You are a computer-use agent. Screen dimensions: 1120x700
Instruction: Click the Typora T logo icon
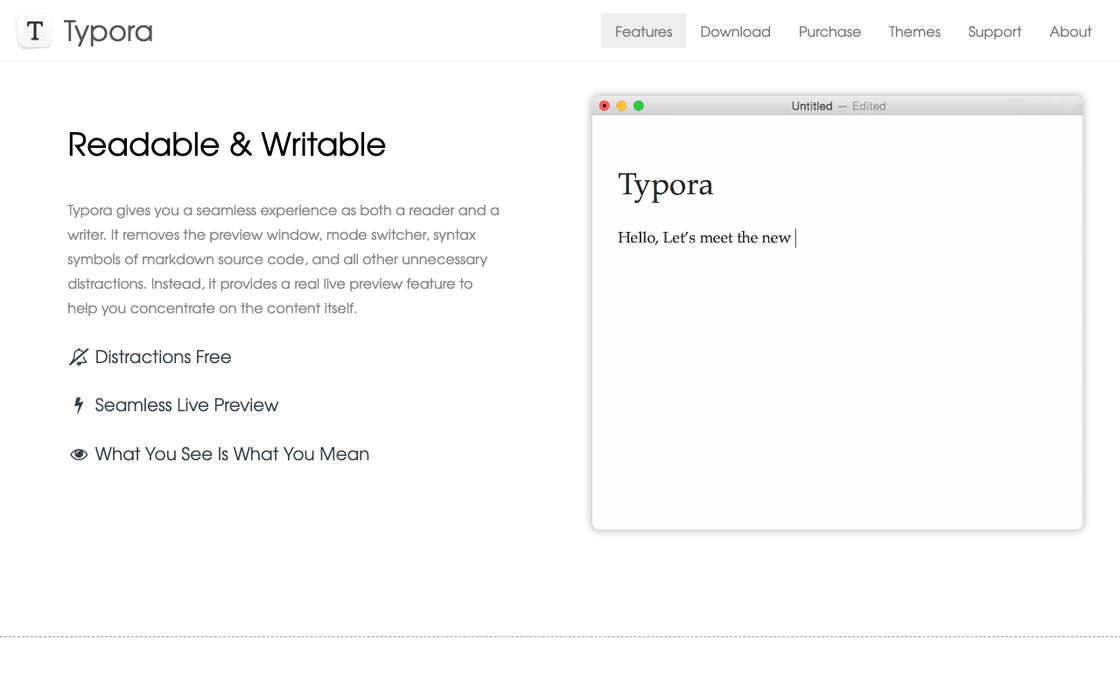click(34, 31)
